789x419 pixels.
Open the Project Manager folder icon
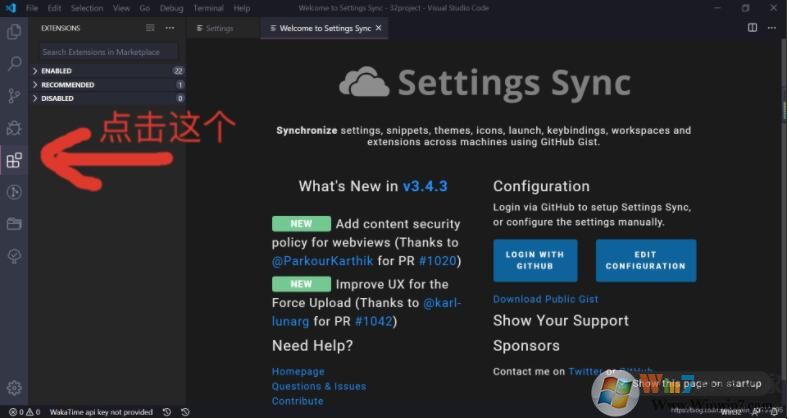point(14,224)
